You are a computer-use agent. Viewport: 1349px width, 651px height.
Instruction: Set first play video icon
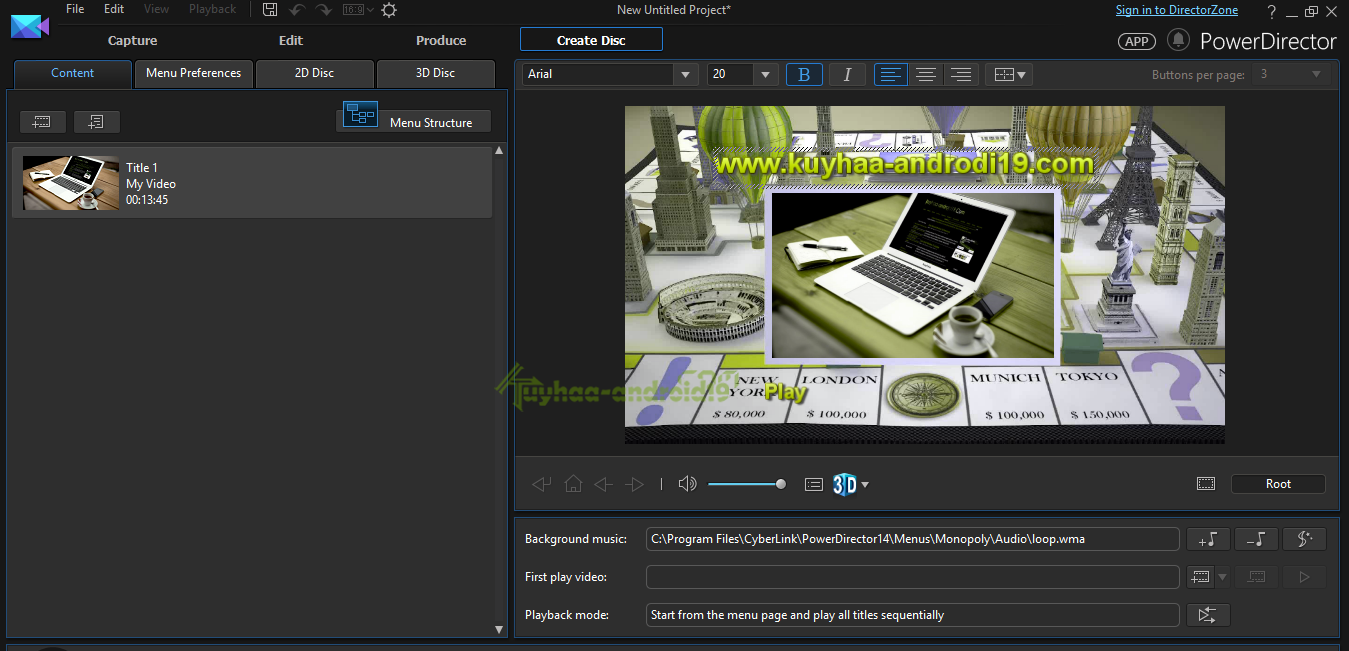point(1199,577)
